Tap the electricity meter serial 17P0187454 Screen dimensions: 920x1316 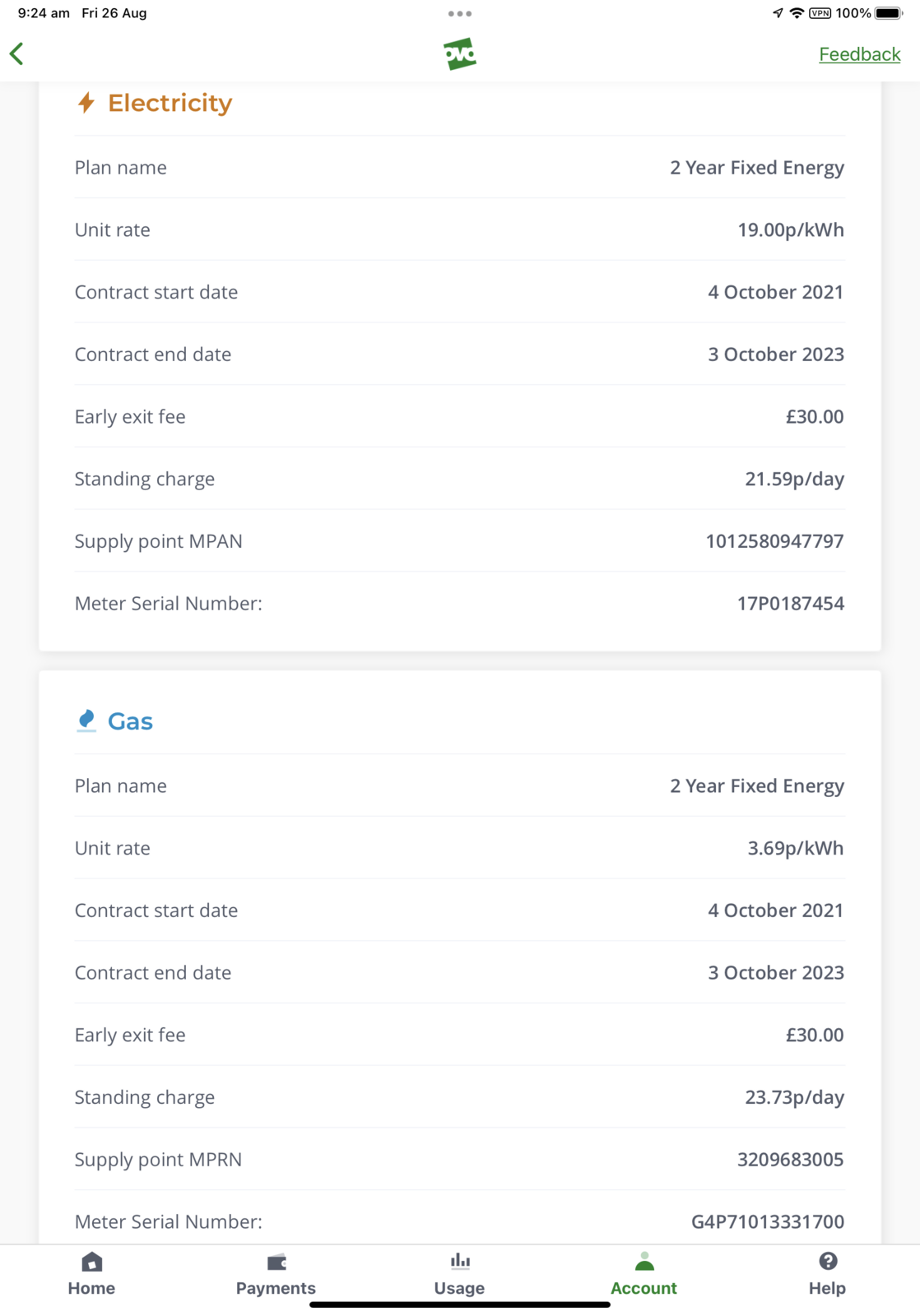(x=790, y=604)
